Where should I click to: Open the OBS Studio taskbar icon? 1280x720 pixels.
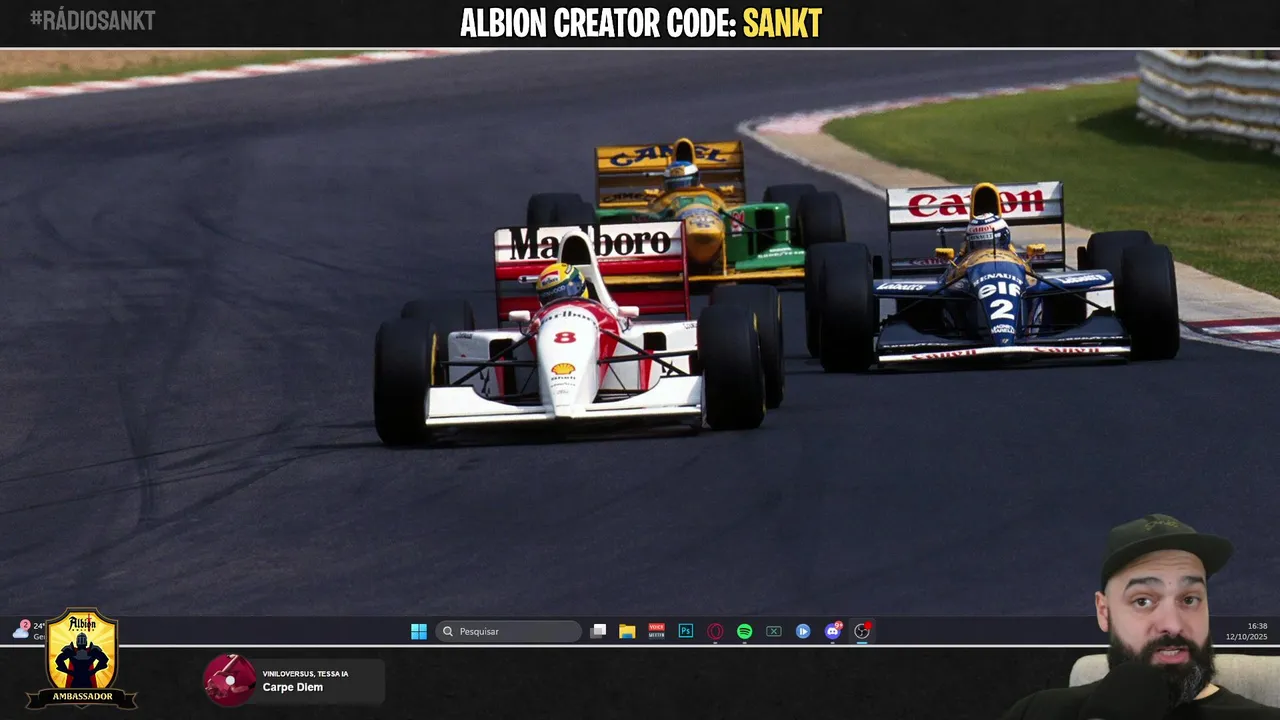[x=862, y=630]
